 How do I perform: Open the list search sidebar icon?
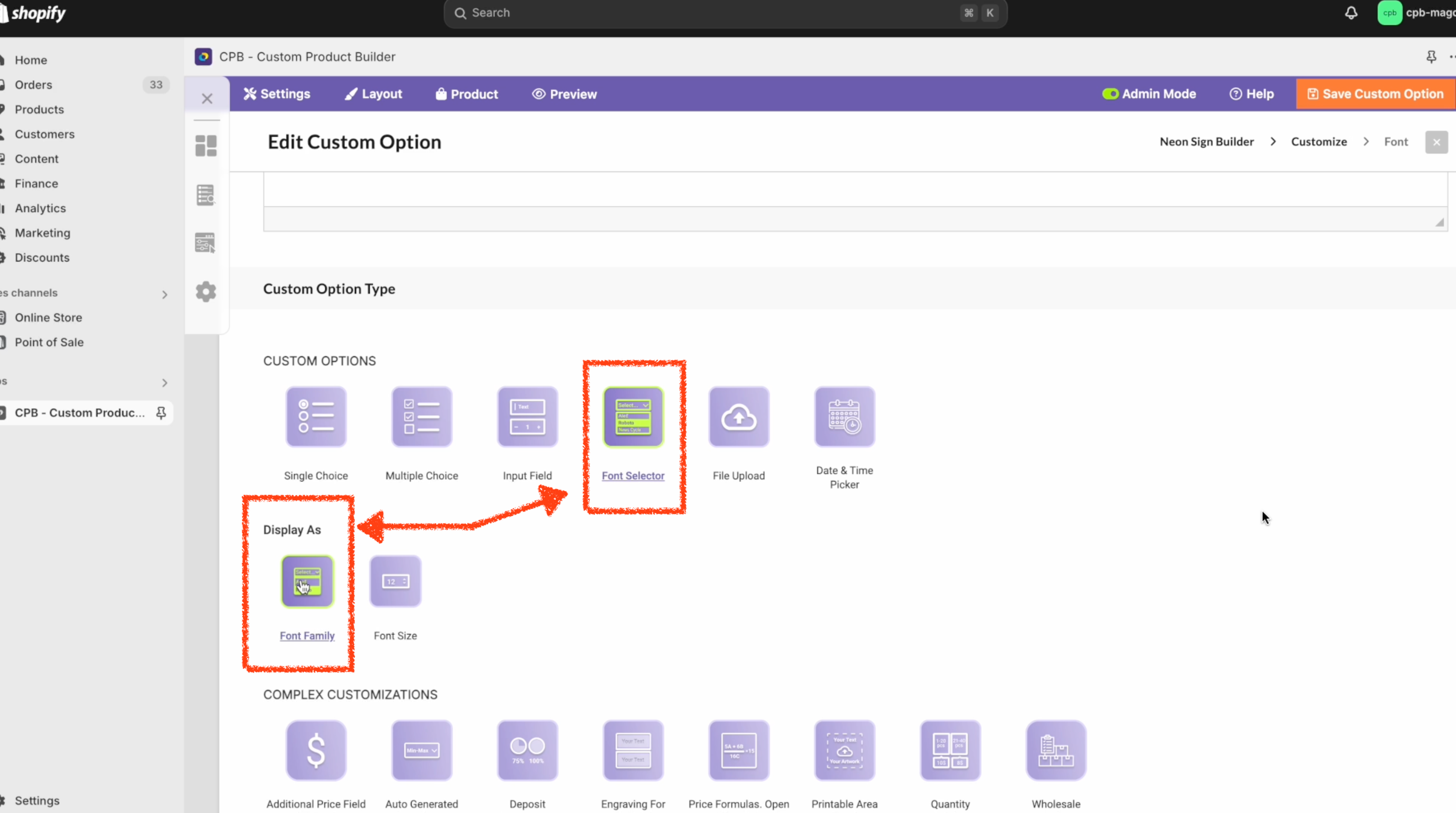[x=206, y=195]
